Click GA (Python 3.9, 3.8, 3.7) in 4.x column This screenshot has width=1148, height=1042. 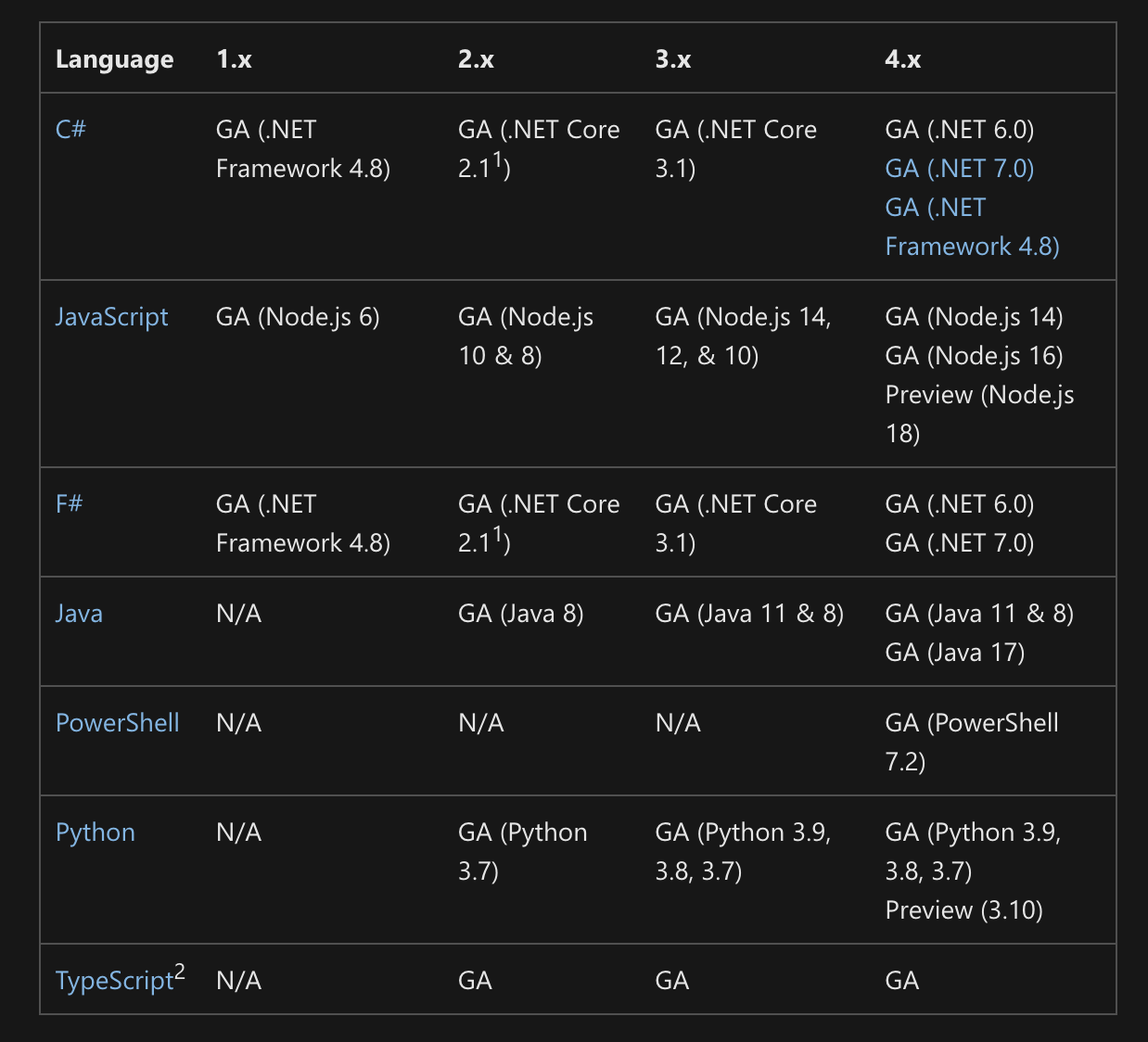(974, 852)
